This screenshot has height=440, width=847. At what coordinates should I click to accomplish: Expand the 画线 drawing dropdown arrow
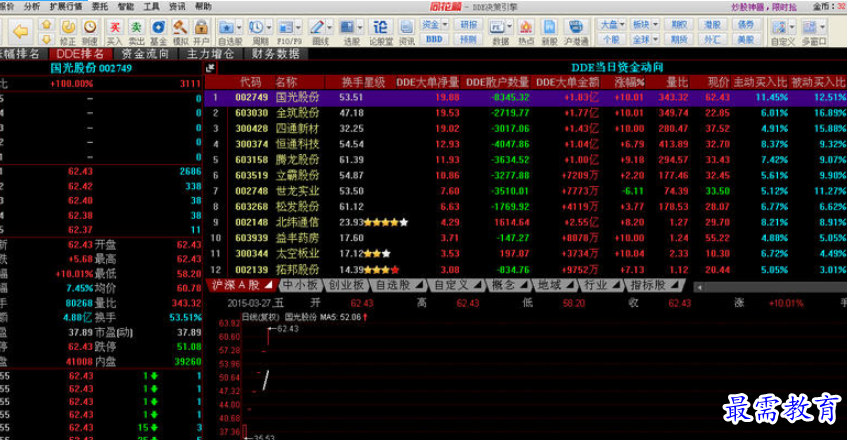330,27
